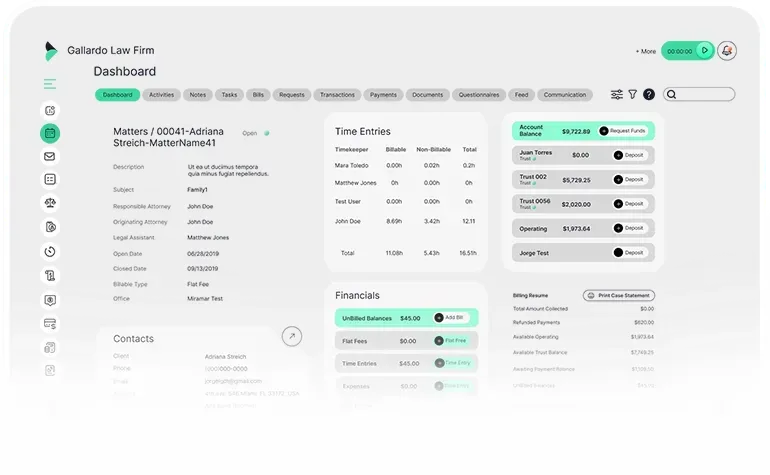
Task: Open the scroll document sidebar icon
Action: 50,276
